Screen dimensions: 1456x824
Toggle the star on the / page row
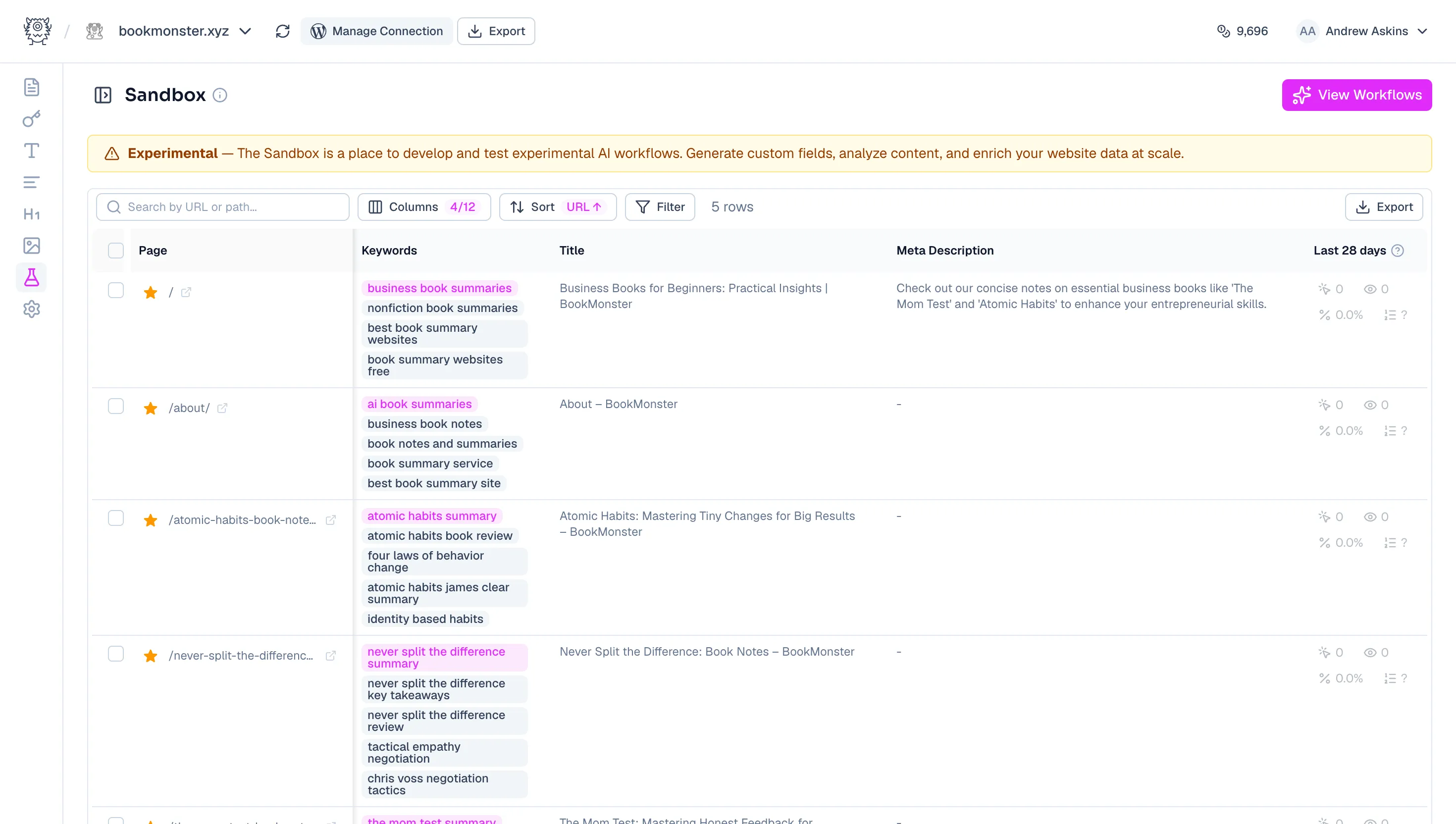click(x=151, y=293)
